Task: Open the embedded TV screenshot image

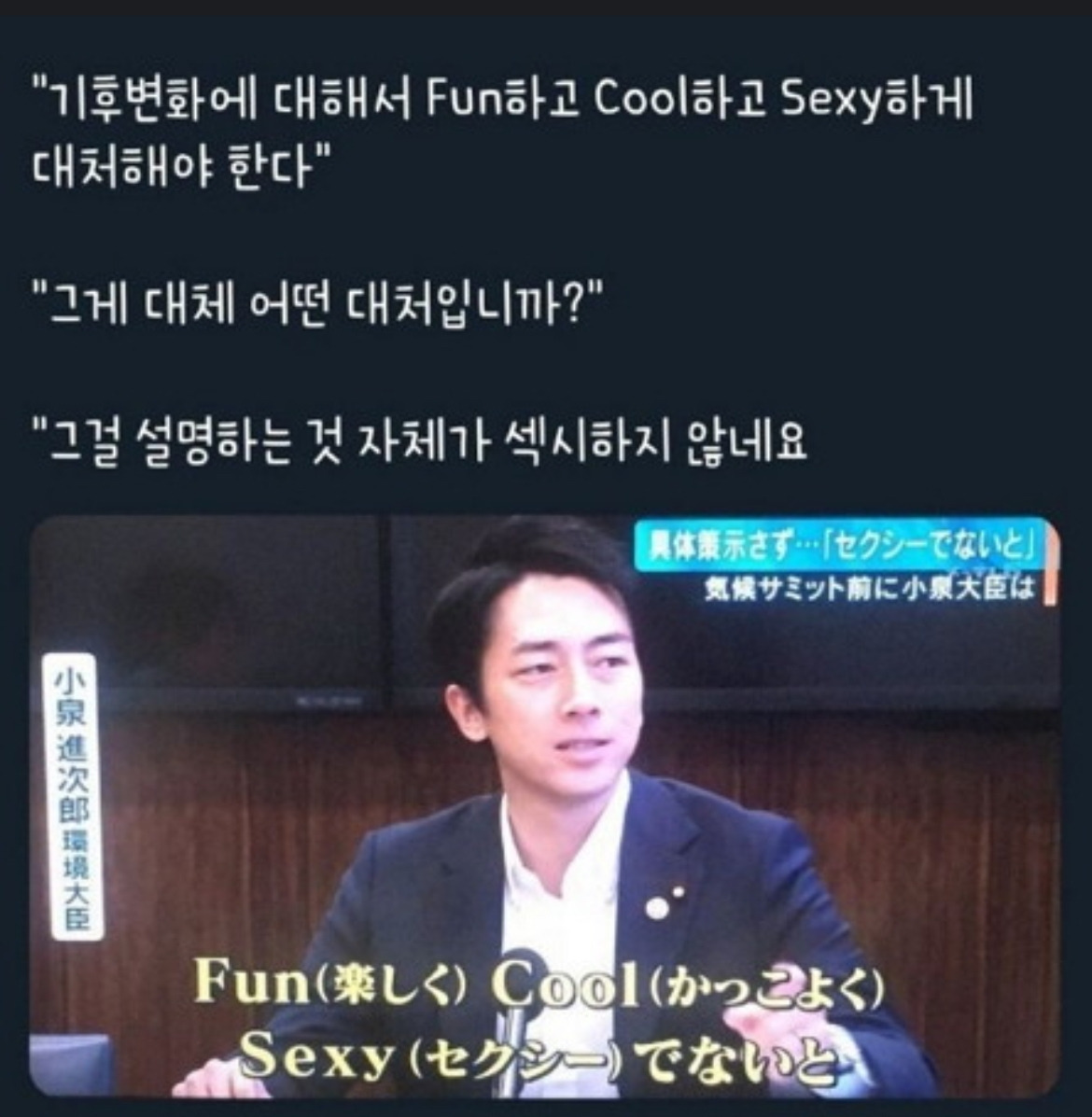Action: coord(545,805)
